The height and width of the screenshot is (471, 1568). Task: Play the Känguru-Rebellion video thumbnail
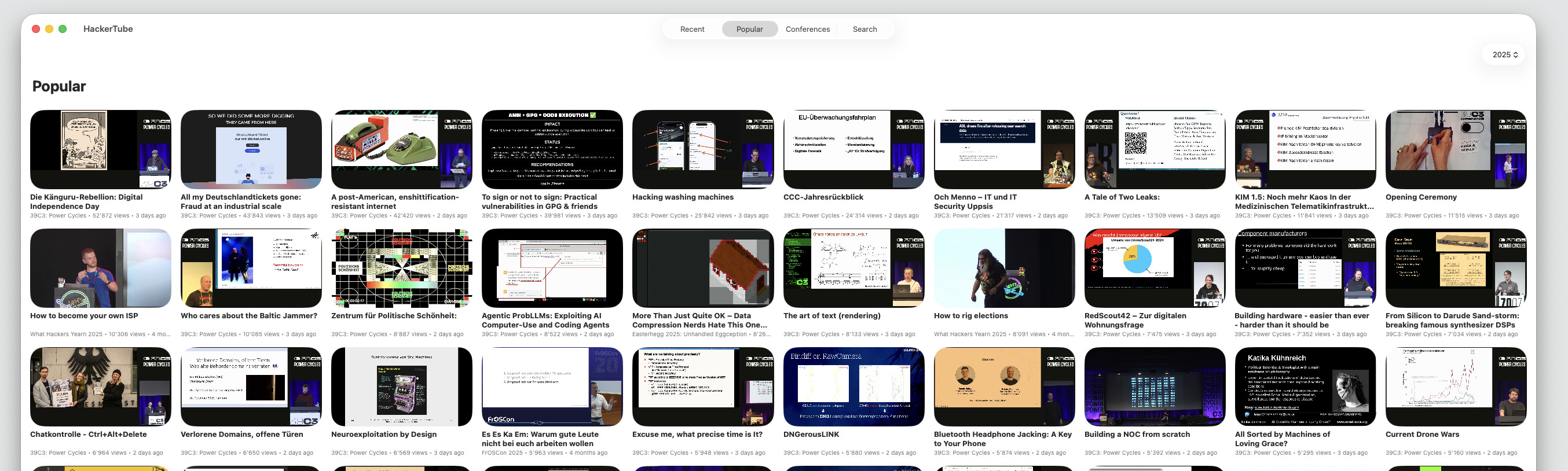coord(100,149)
